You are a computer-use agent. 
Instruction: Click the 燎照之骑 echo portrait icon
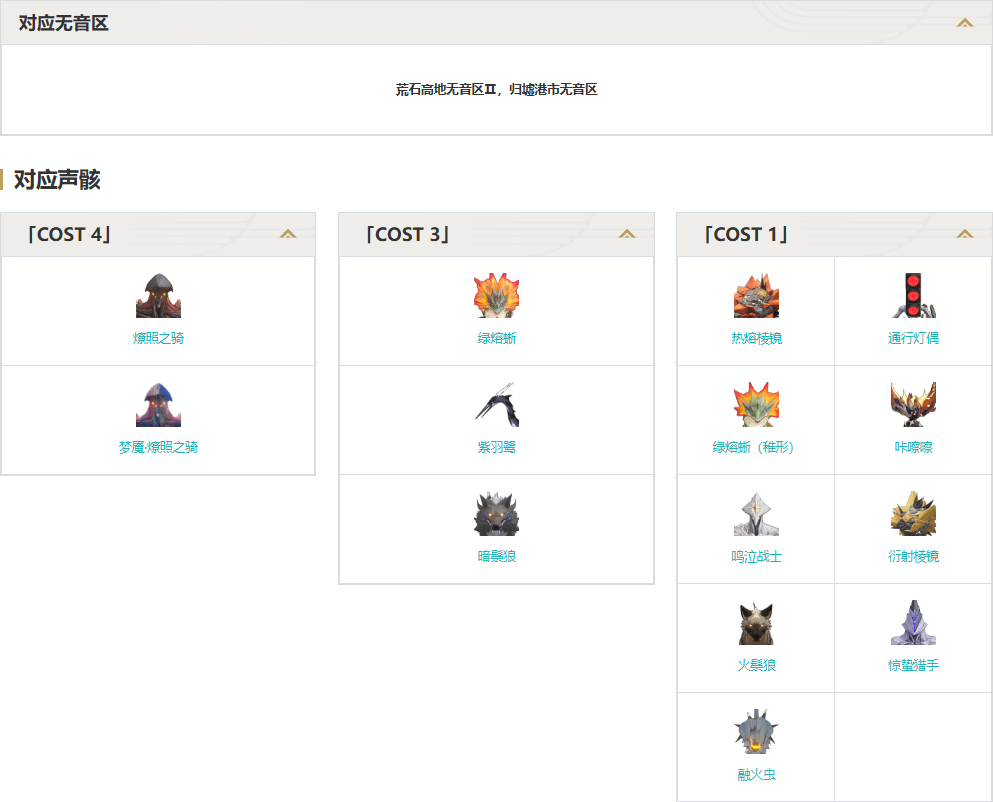pos(158,296)
